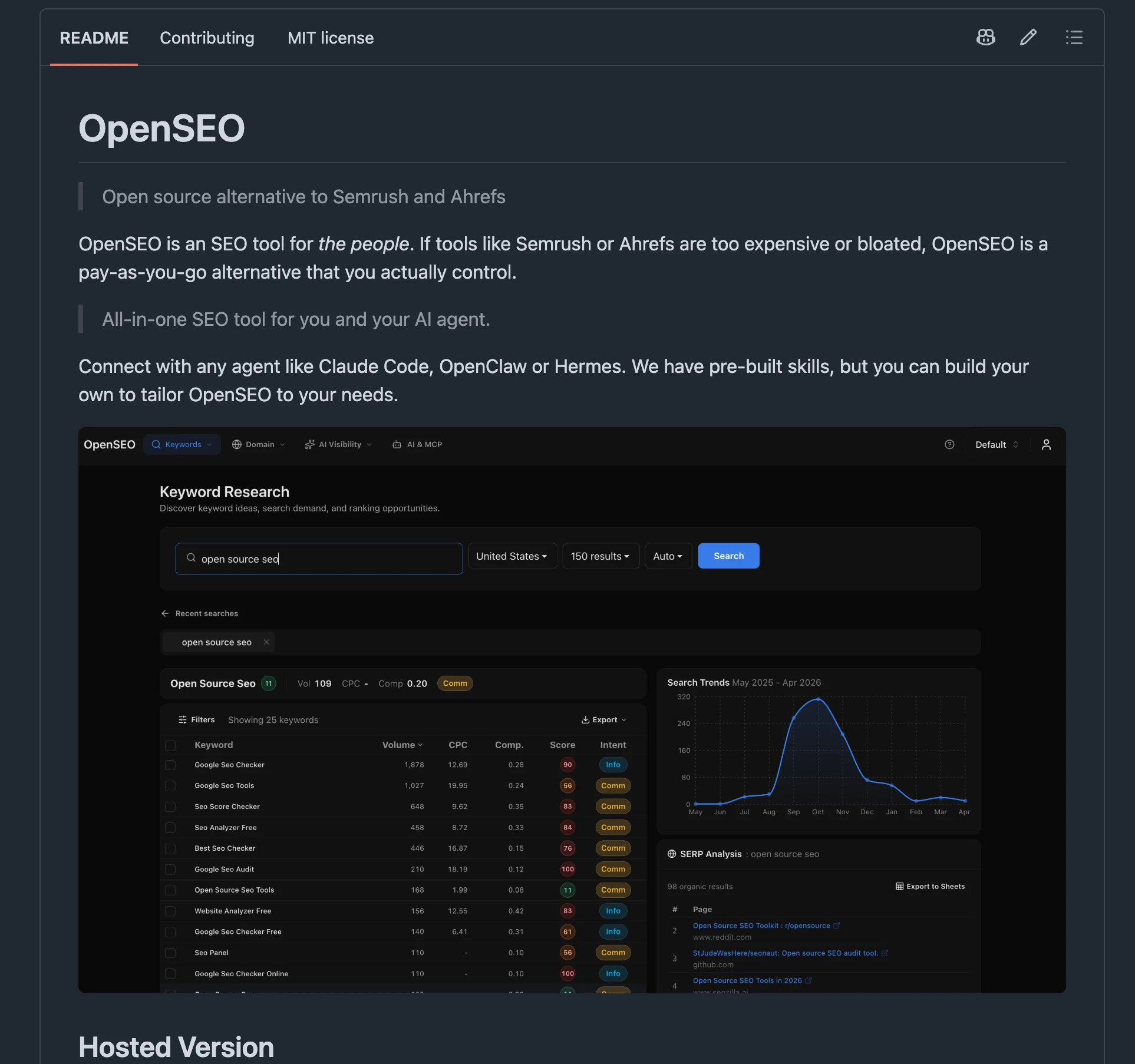Screen dimensions: 1135x1064
Task: Click the sparkle icon in AI Visibility menu
Action: point(309,445)
